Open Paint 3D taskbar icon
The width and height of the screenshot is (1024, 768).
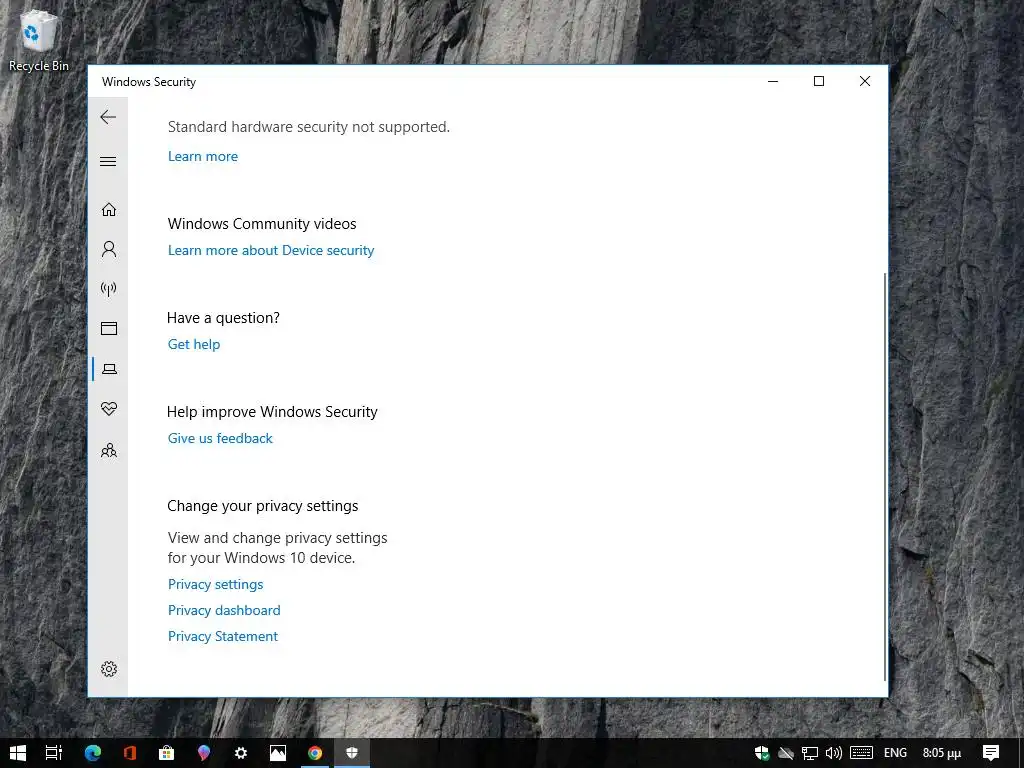[204, 753]
